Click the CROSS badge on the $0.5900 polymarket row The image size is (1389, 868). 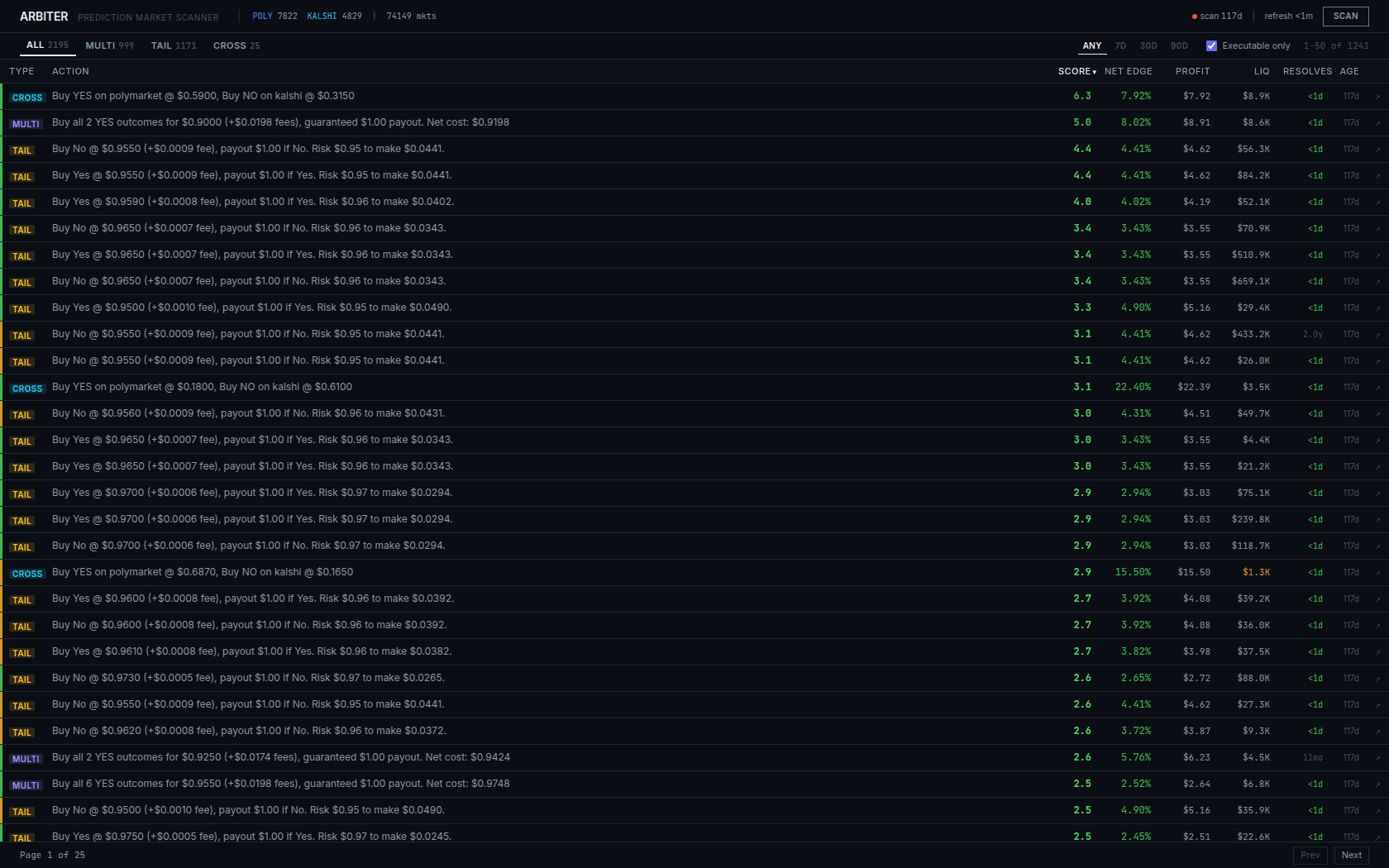pyautogui.click(x=26, y=98)
